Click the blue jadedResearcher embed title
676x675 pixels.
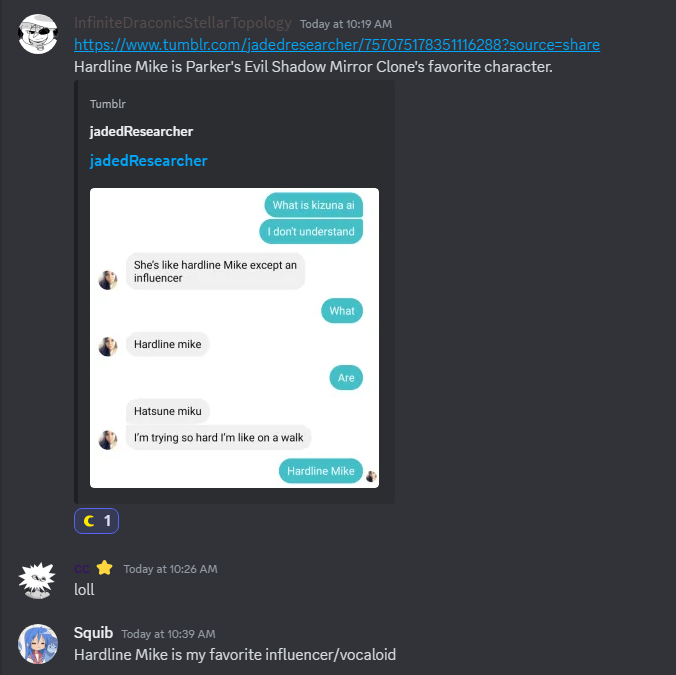[148, 161]
